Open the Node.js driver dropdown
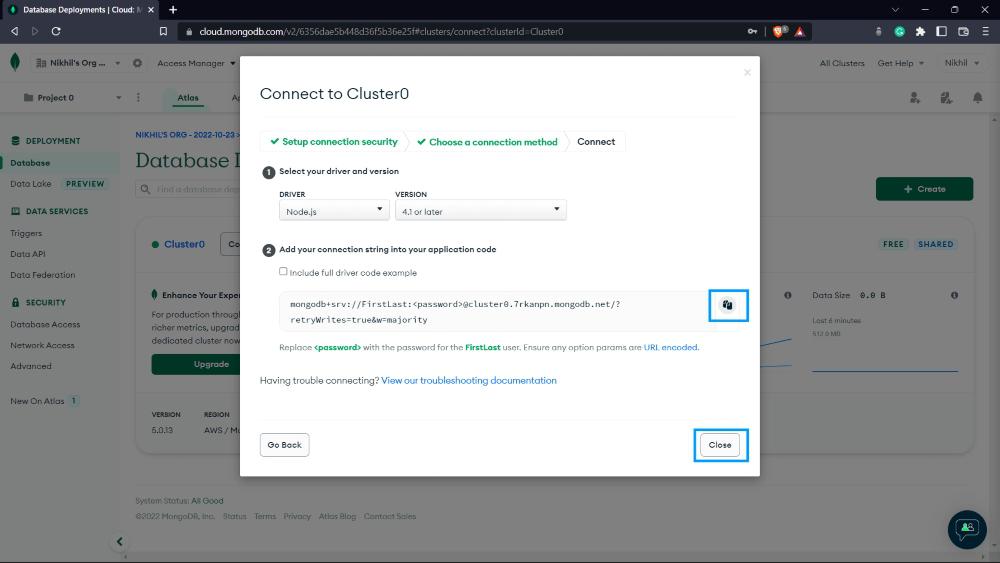The image size is (1000, 563). 334,211
